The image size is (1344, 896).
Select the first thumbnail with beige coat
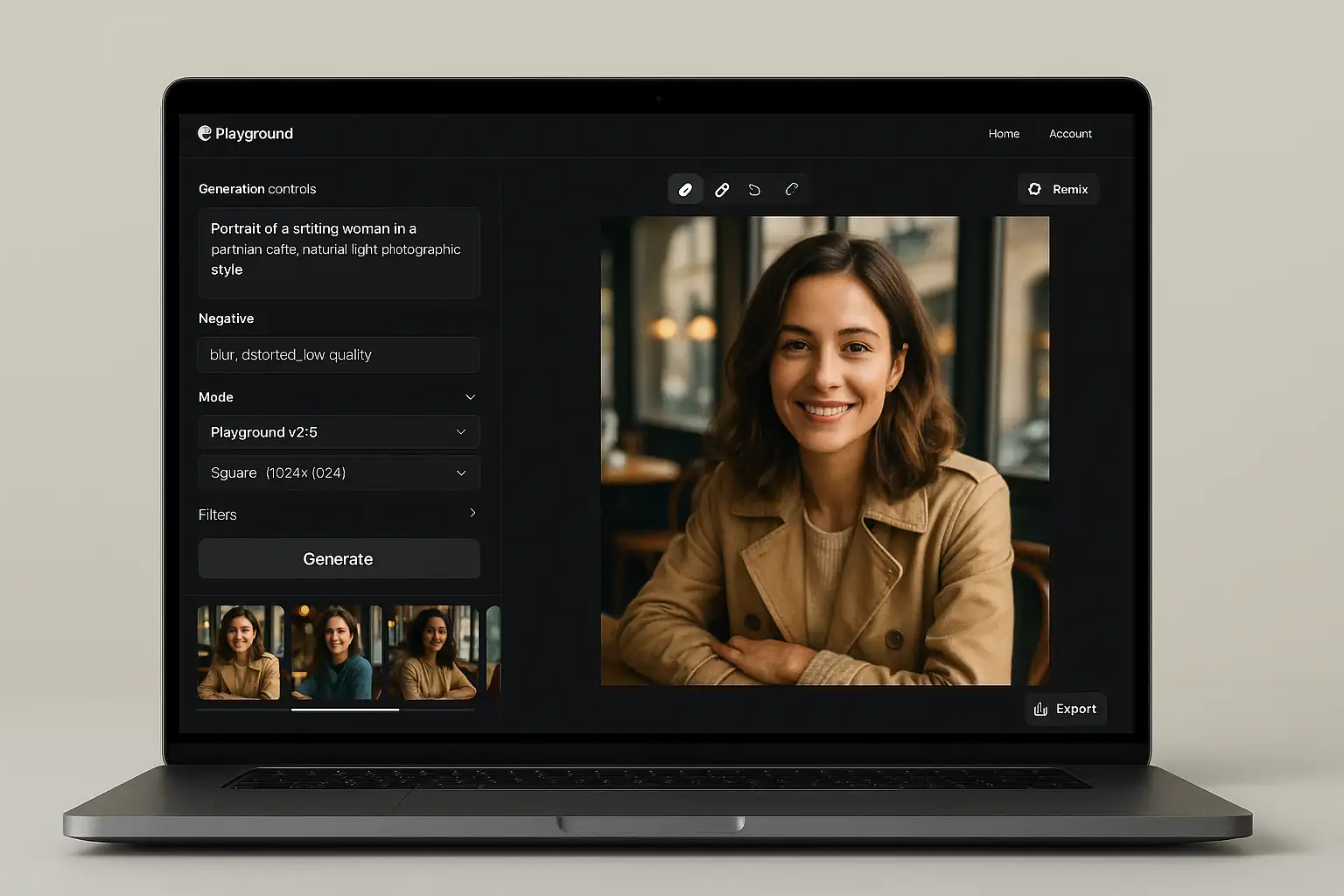(x=241, y=653)
